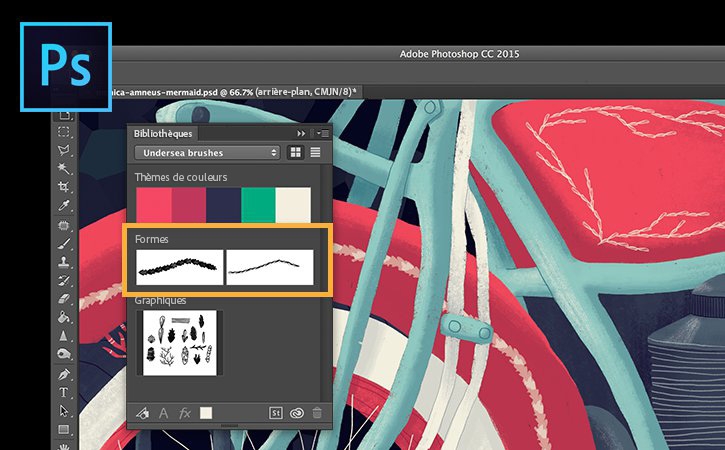Select the Pen tool
Viewport: 725px width, 450px height.
coord(64,374)
